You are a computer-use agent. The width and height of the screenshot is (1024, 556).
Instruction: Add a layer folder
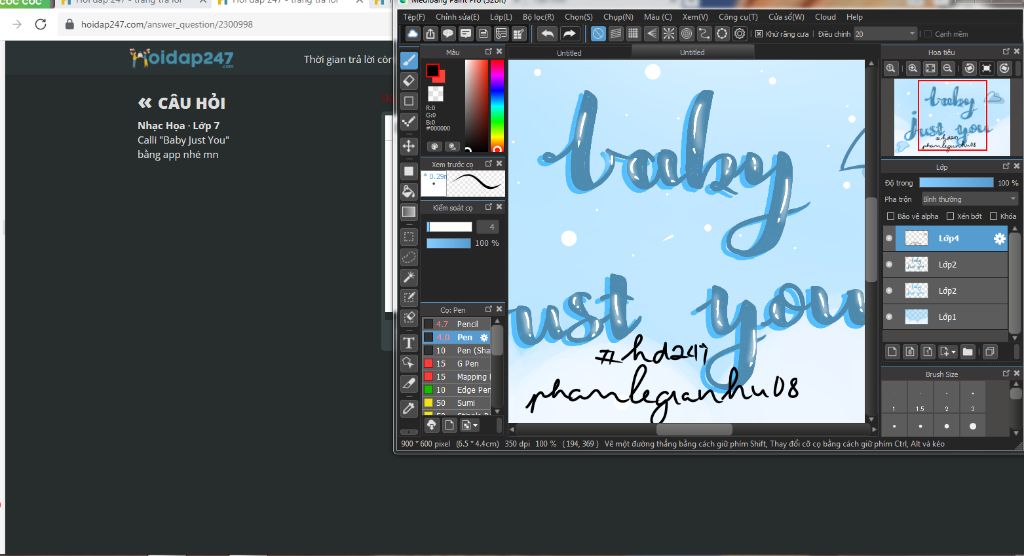tap(968, 352)
